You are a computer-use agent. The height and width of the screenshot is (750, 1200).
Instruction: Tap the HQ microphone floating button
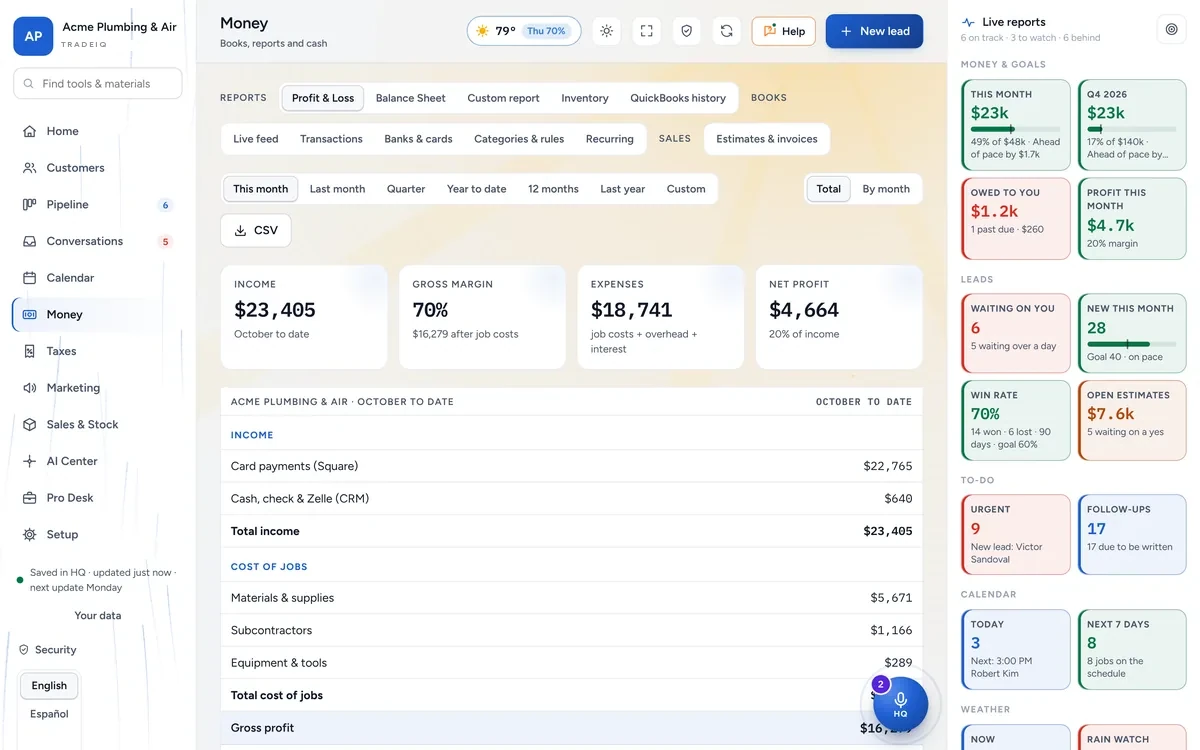(900, 704)
